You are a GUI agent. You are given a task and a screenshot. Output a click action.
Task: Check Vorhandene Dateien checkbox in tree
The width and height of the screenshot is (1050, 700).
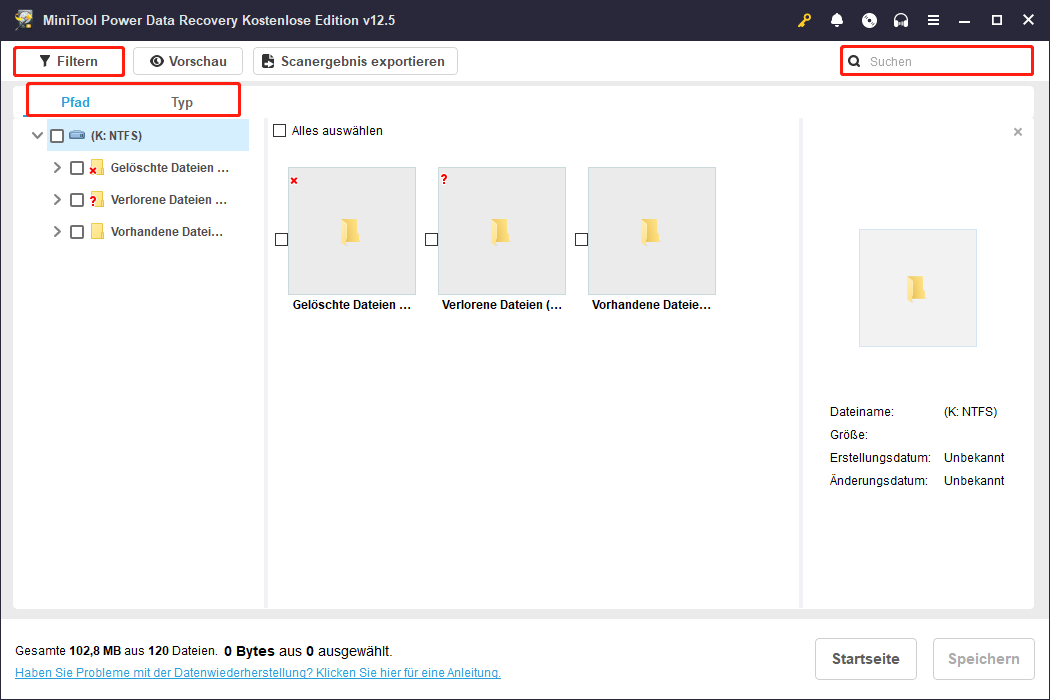pyautogui.click(x=77, y=232)
